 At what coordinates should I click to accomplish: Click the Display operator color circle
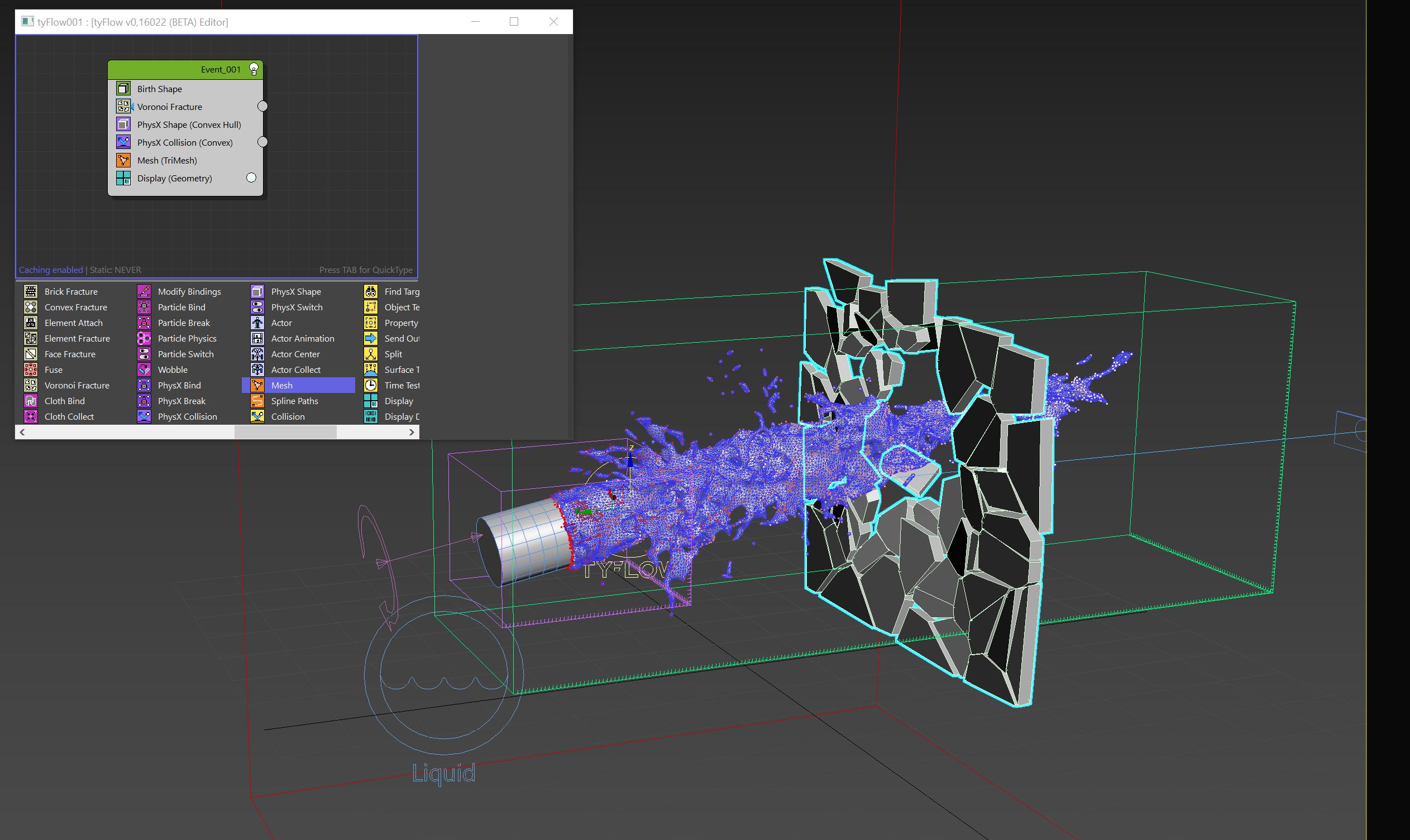click(251, 177)
